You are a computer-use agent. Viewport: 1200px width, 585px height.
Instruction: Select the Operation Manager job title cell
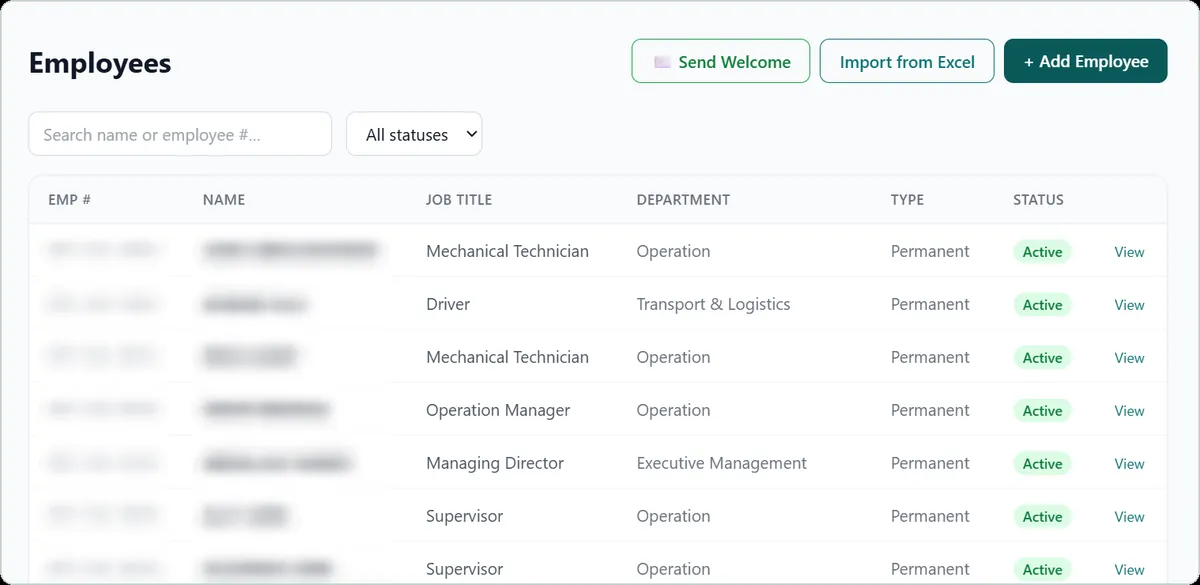pyautogui.click(x=498, y=410)
